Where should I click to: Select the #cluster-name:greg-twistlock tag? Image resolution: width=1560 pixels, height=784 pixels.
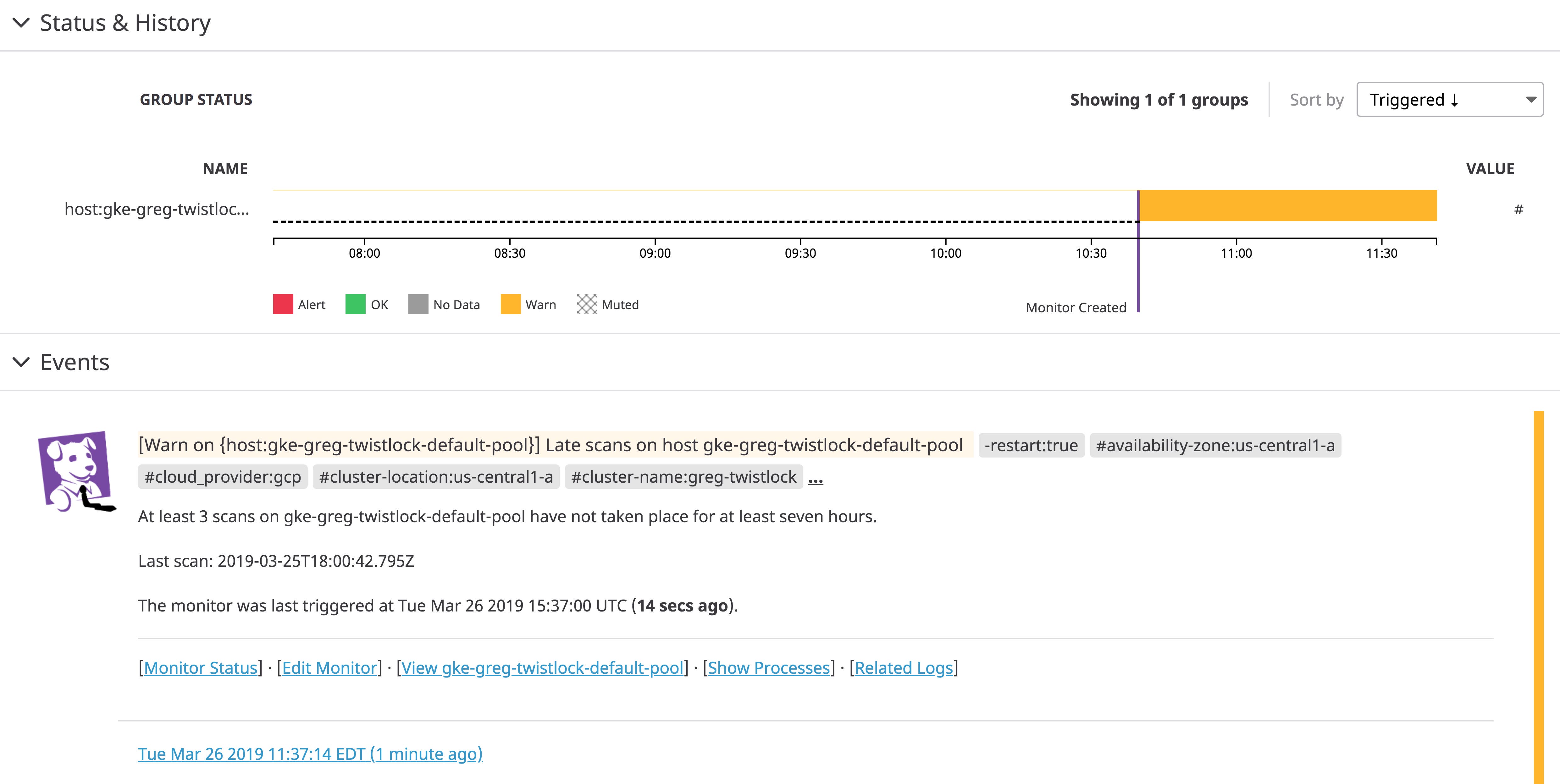(683, 477)
